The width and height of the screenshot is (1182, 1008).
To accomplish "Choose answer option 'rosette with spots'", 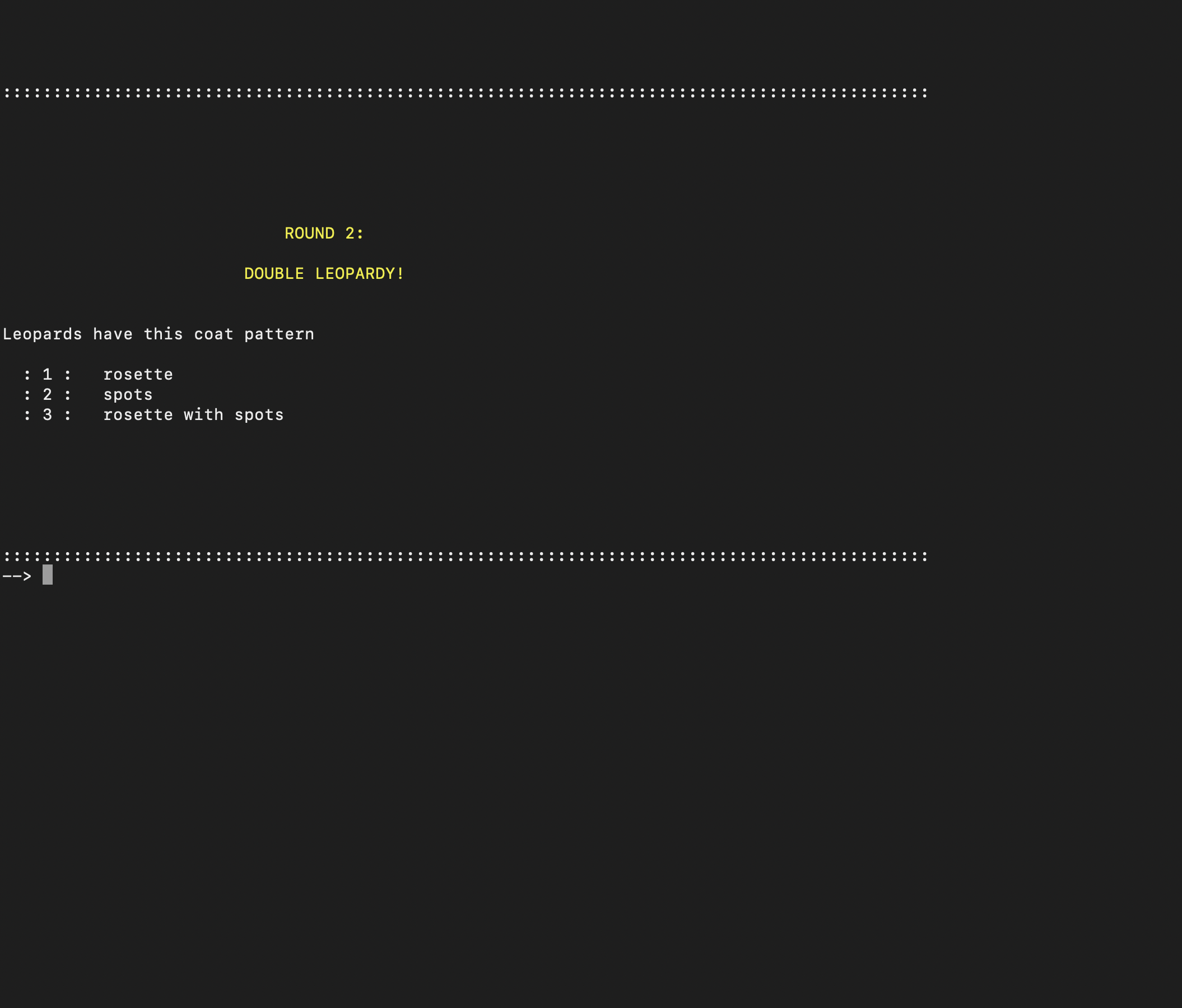I will [x=193, y=415].
